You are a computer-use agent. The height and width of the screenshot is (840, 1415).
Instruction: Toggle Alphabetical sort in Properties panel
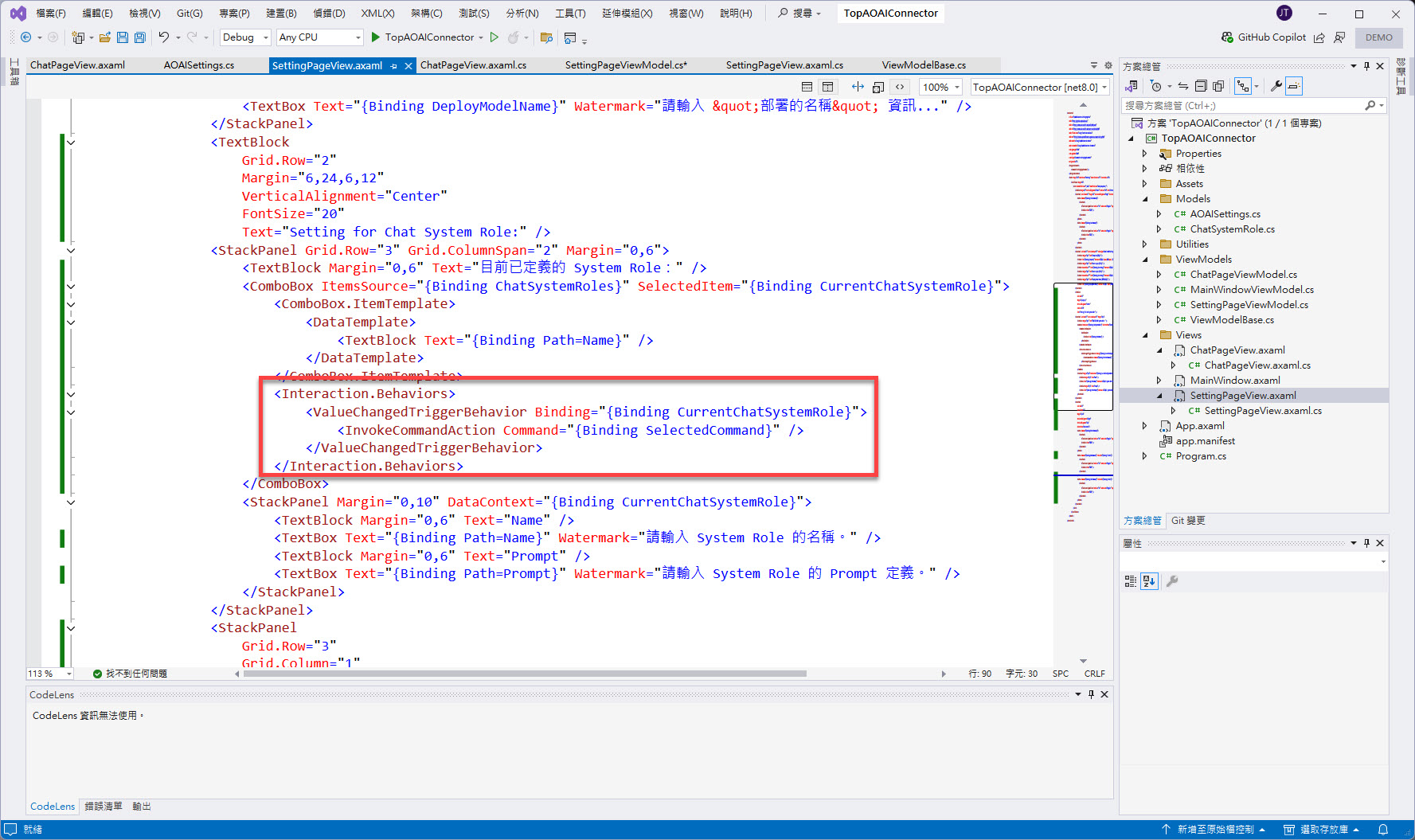(1148, 581)
